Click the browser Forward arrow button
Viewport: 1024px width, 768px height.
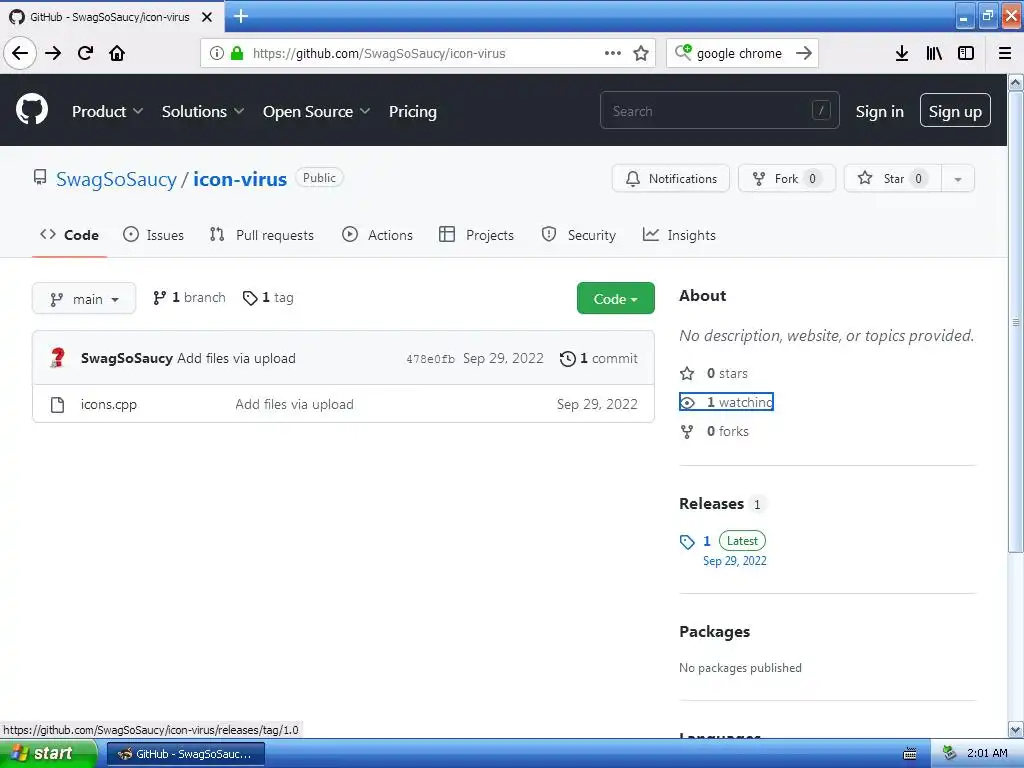pos(53,53)
